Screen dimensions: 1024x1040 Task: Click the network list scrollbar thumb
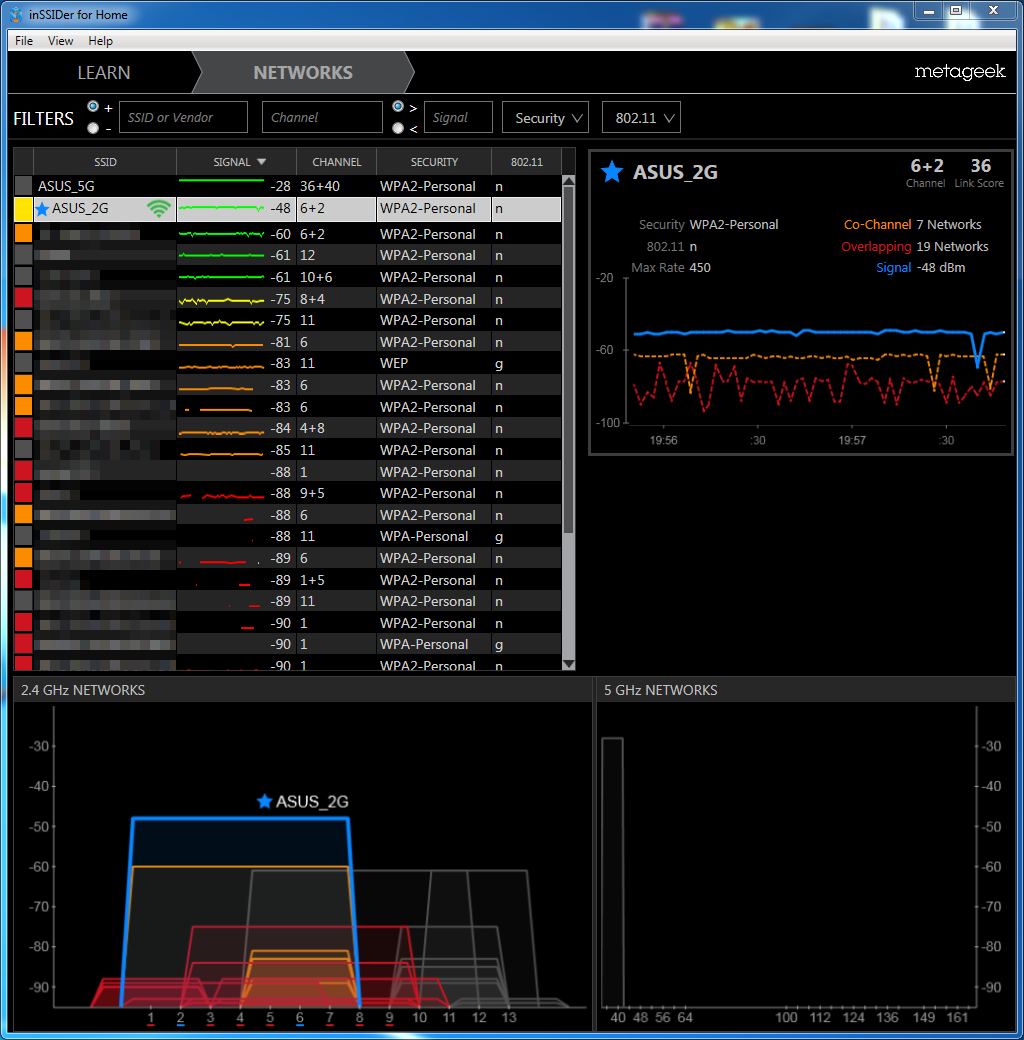pyautogui.click(x=568, y=360)
